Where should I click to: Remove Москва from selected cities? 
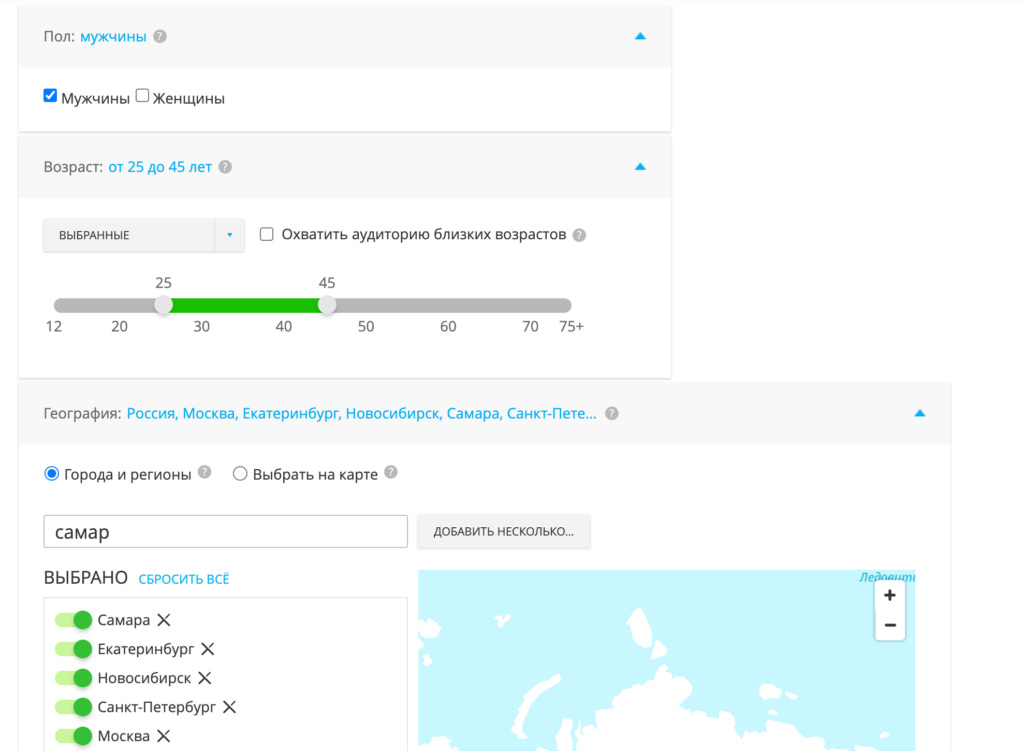[164, 736]
